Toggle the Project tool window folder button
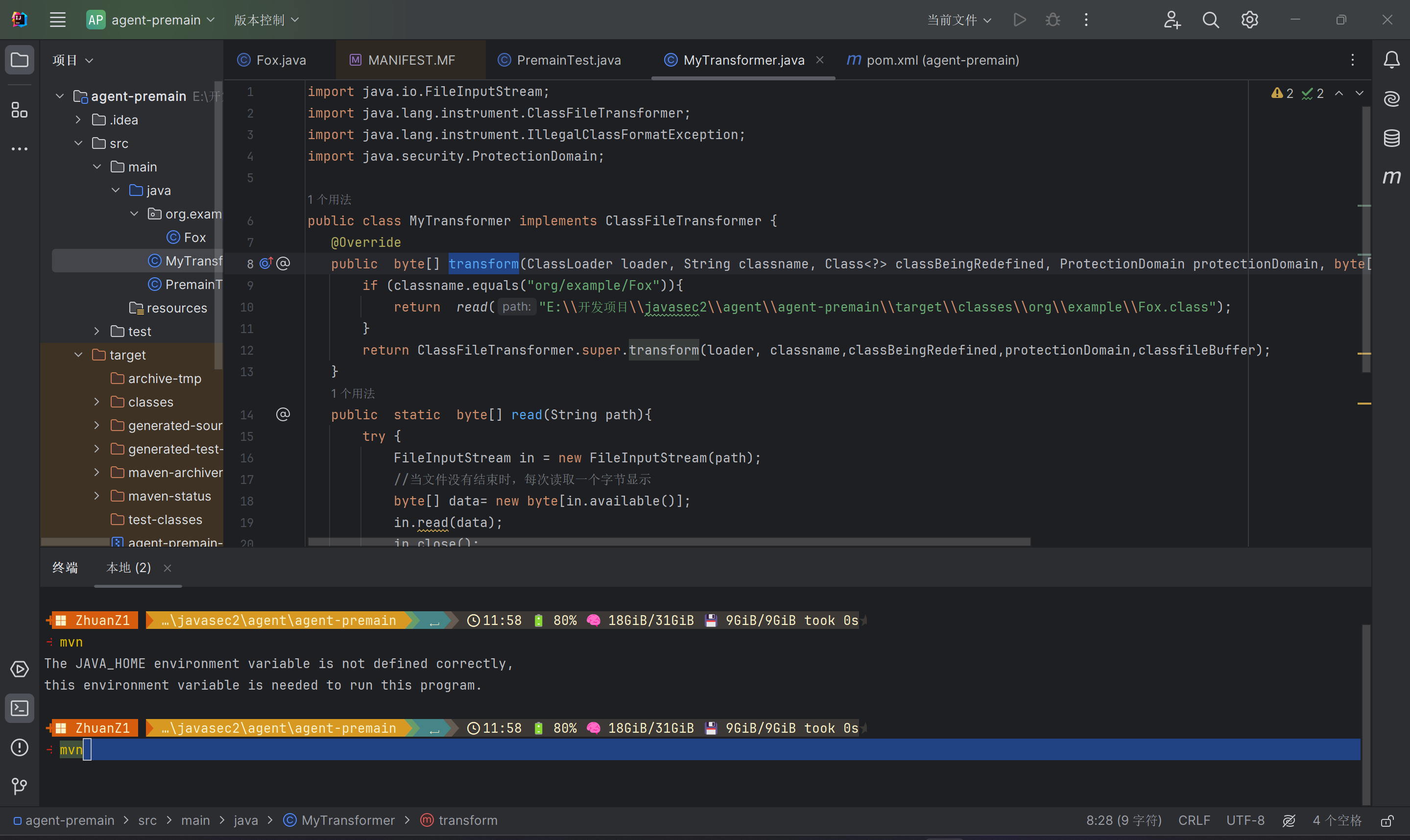 click(19, 60)
